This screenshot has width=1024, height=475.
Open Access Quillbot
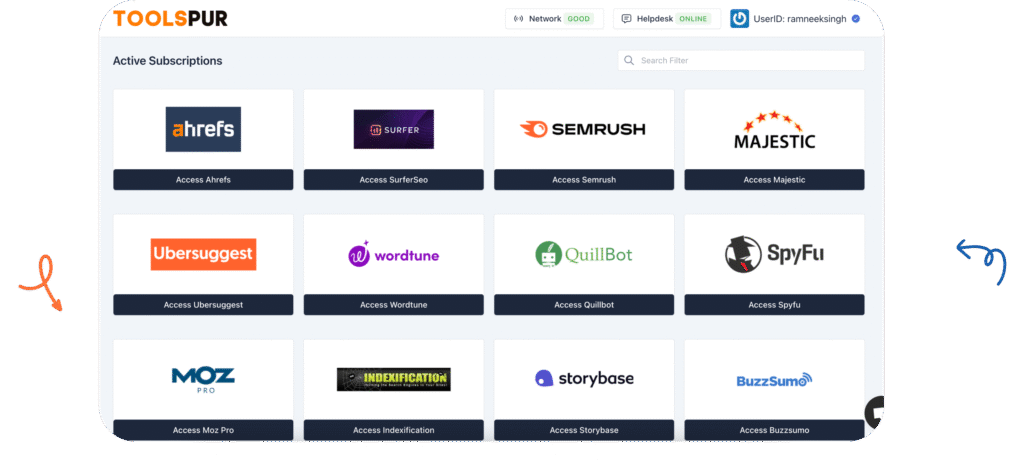(584, 305)
